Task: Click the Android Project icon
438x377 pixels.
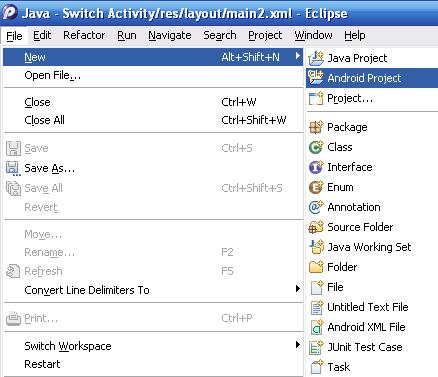Action: [x=316, y=78]
